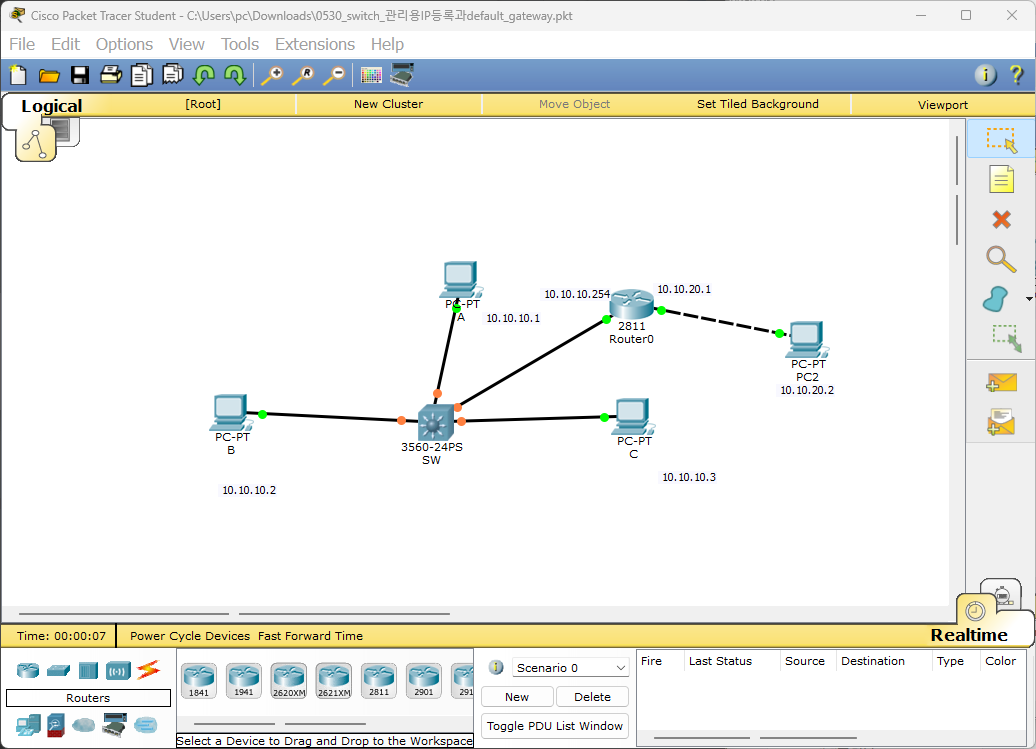Click the Redo green arrow icon
The height and width of the screenshot is (749, 1036).
click(235, 75)
